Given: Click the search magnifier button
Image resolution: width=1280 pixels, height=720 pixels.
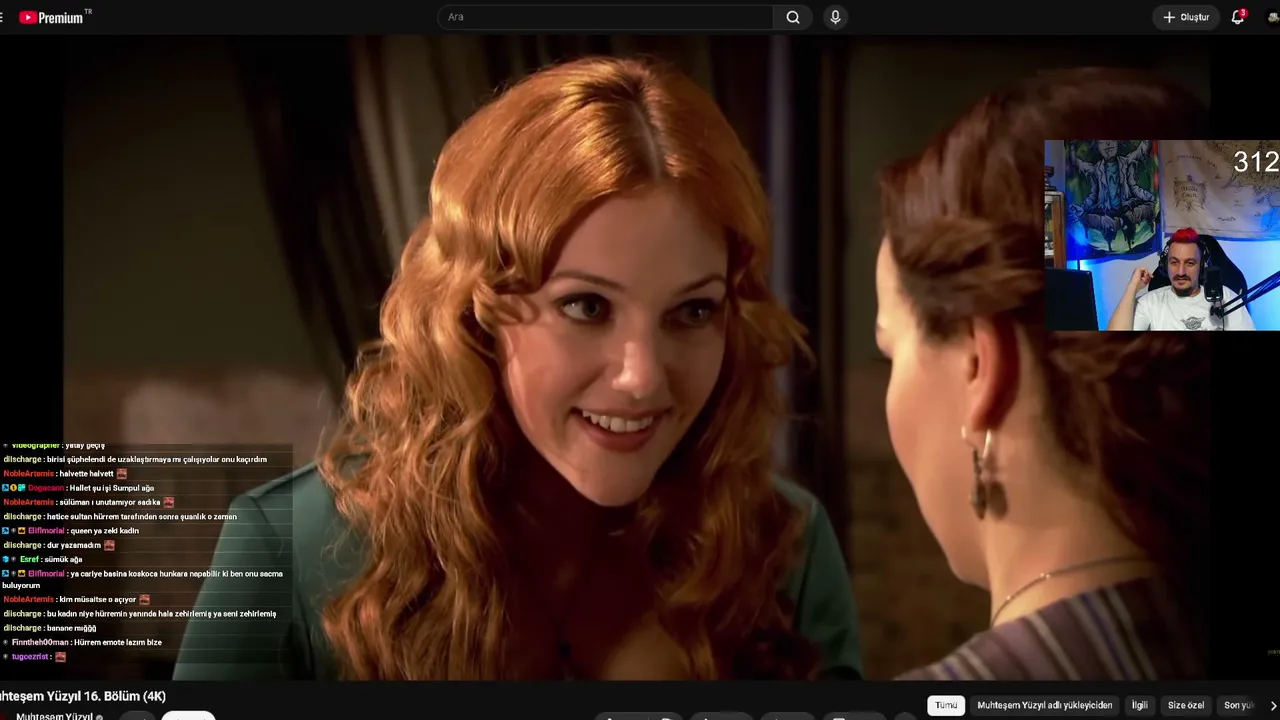Looking at the screenshot, I should 793,17.
